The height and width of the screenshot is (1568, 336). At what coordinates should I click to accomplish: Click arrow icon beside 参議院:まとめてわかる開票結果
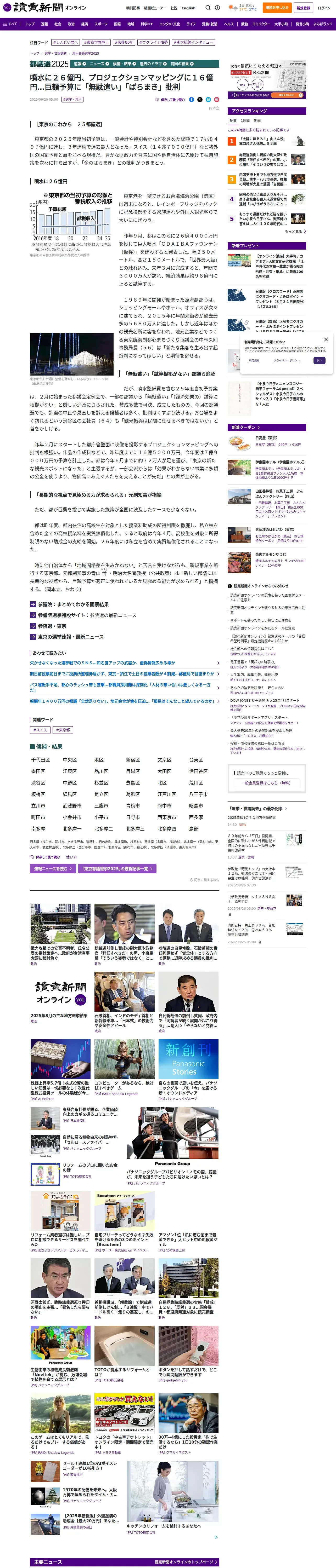tap(33, 604)
